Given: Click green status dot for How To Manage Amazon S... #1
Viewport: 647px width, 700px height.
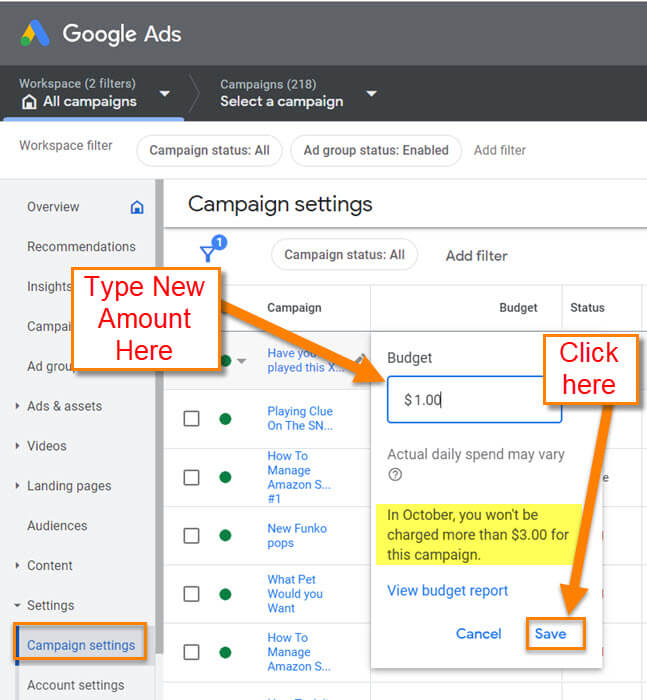Looking at the screenshot, I should coord(225,477).
